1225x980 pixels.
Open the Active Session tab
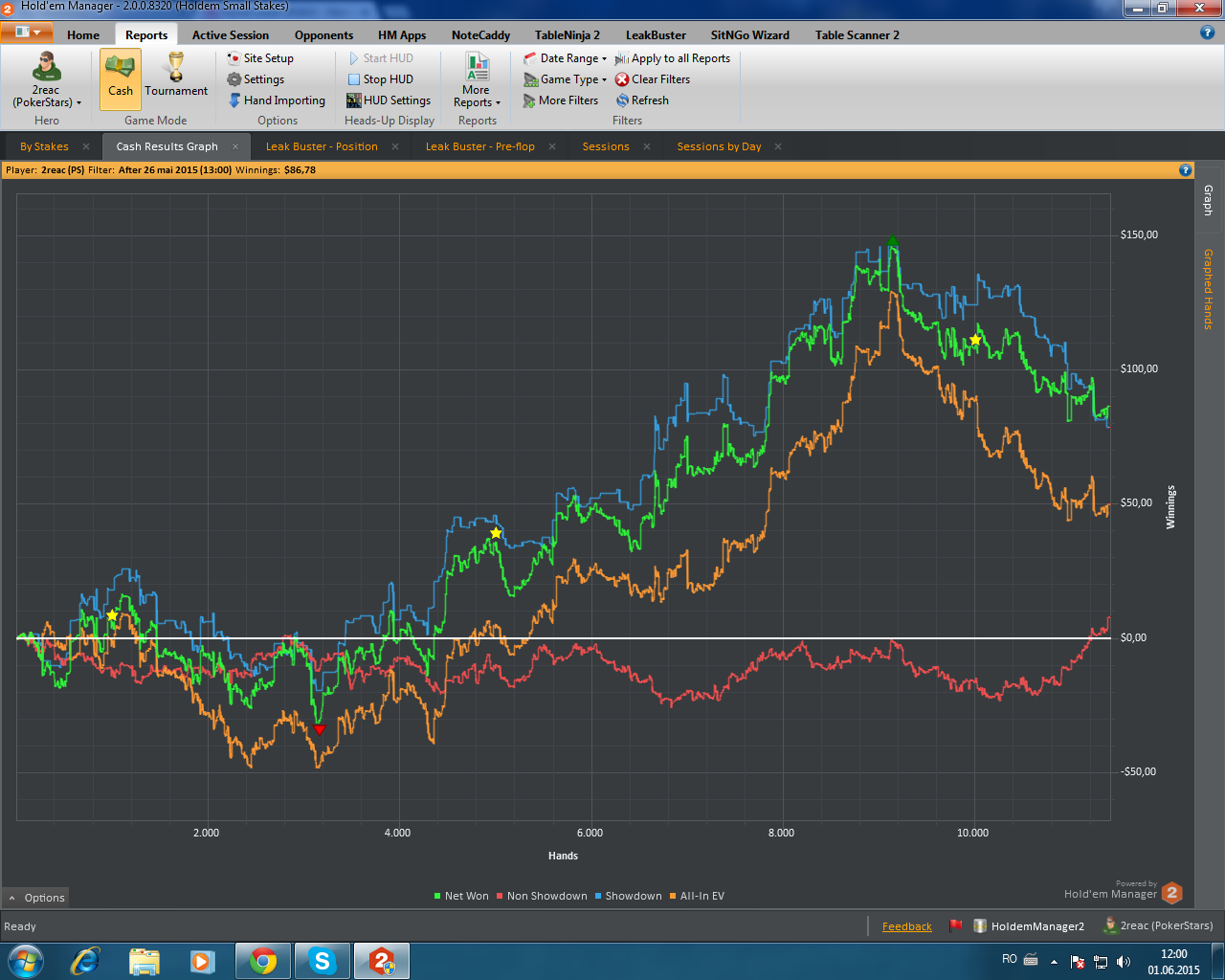tap(231, 35)
